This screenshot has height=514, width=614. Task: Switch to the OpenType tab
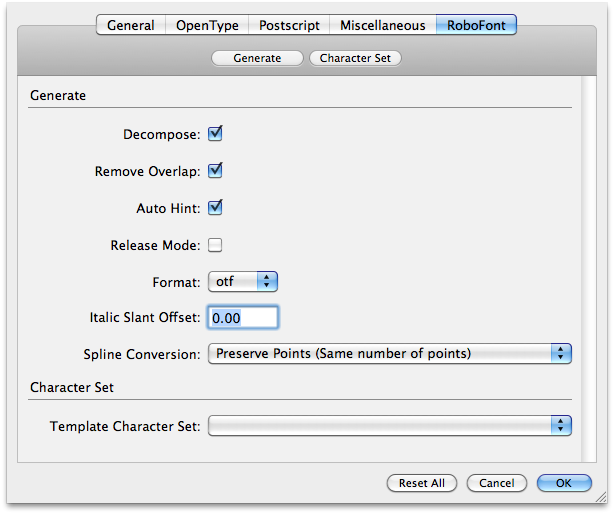(207, 25)
